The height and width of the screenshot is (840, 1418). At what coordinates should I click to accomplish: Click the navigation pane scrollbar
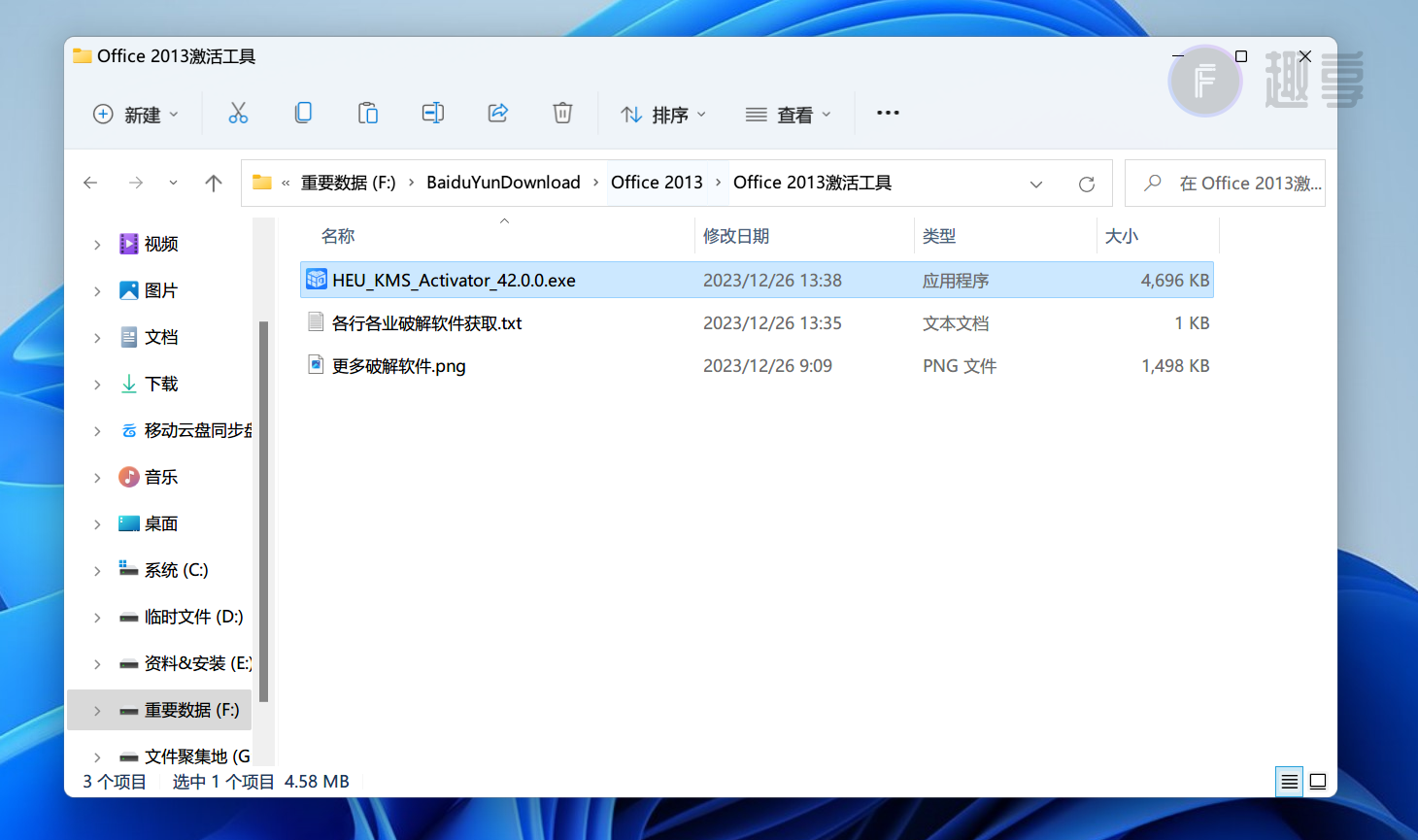pyautogui.click(x=263, y=512)
